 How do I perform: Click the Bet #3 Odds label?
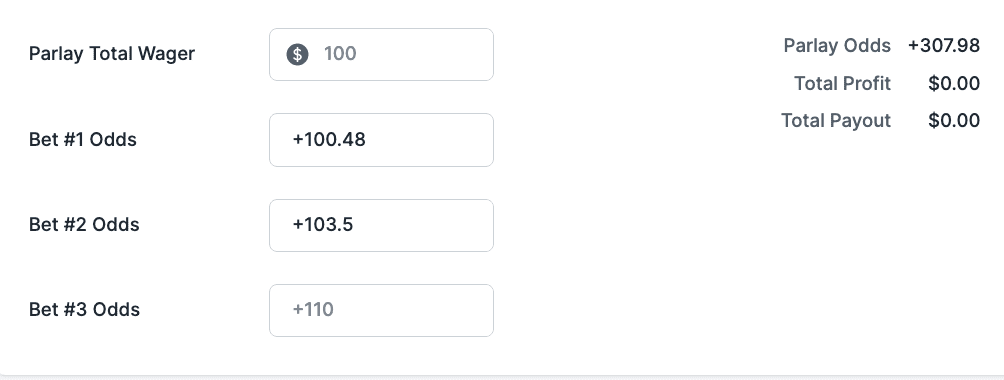click(x=84, y=310)
